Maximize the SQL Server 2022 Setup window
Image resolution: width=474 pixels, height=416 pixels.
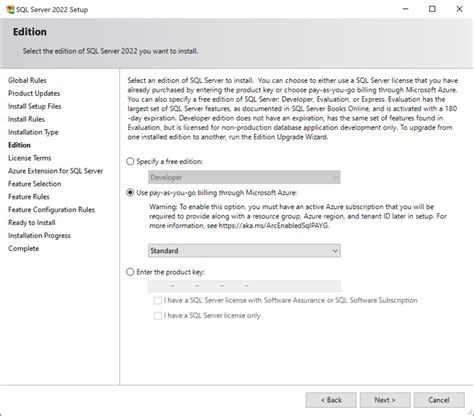[x=432, y=9]
